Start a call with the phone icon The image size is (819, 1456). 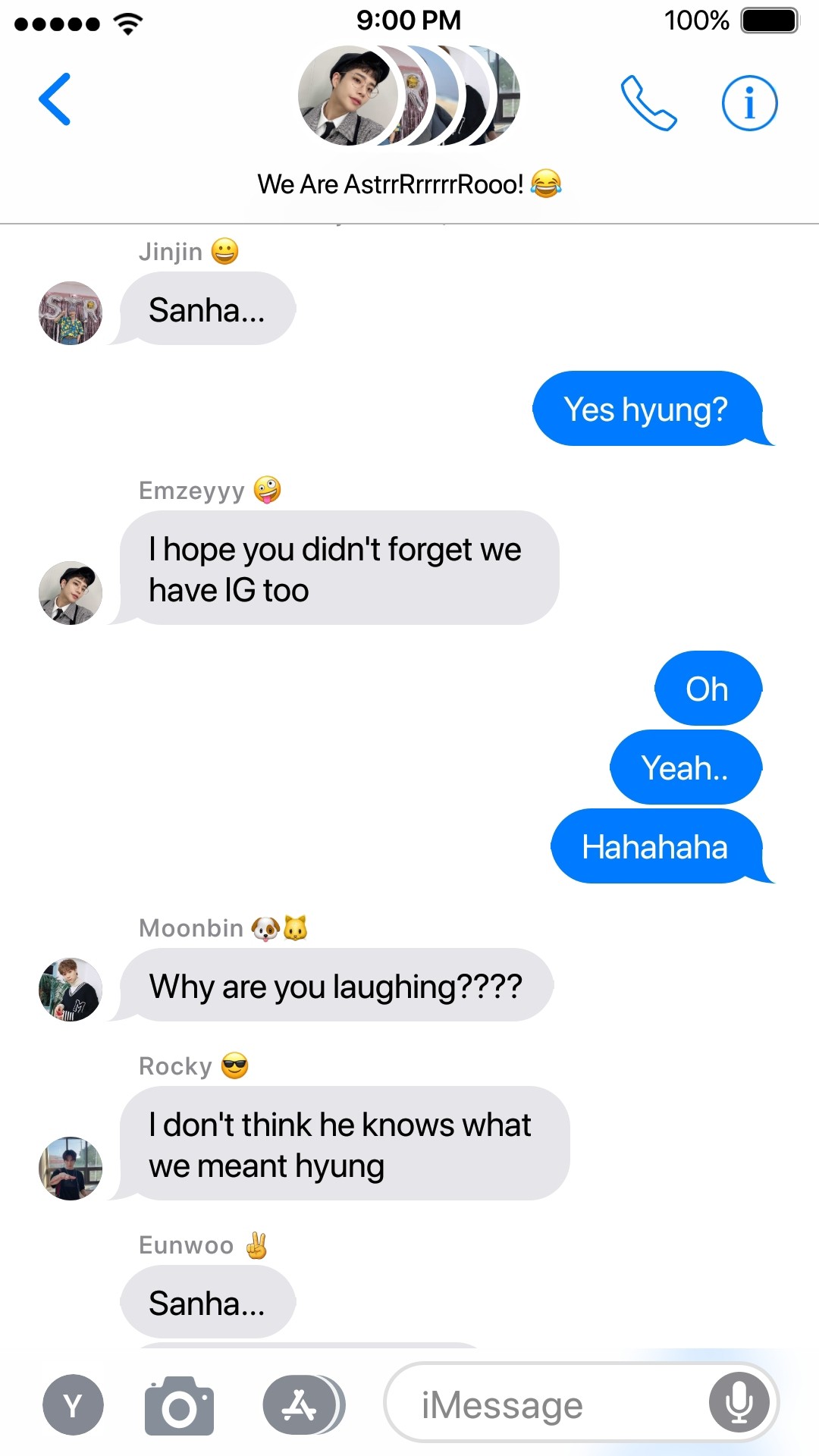pyautogui.click(x=648, y=102)
